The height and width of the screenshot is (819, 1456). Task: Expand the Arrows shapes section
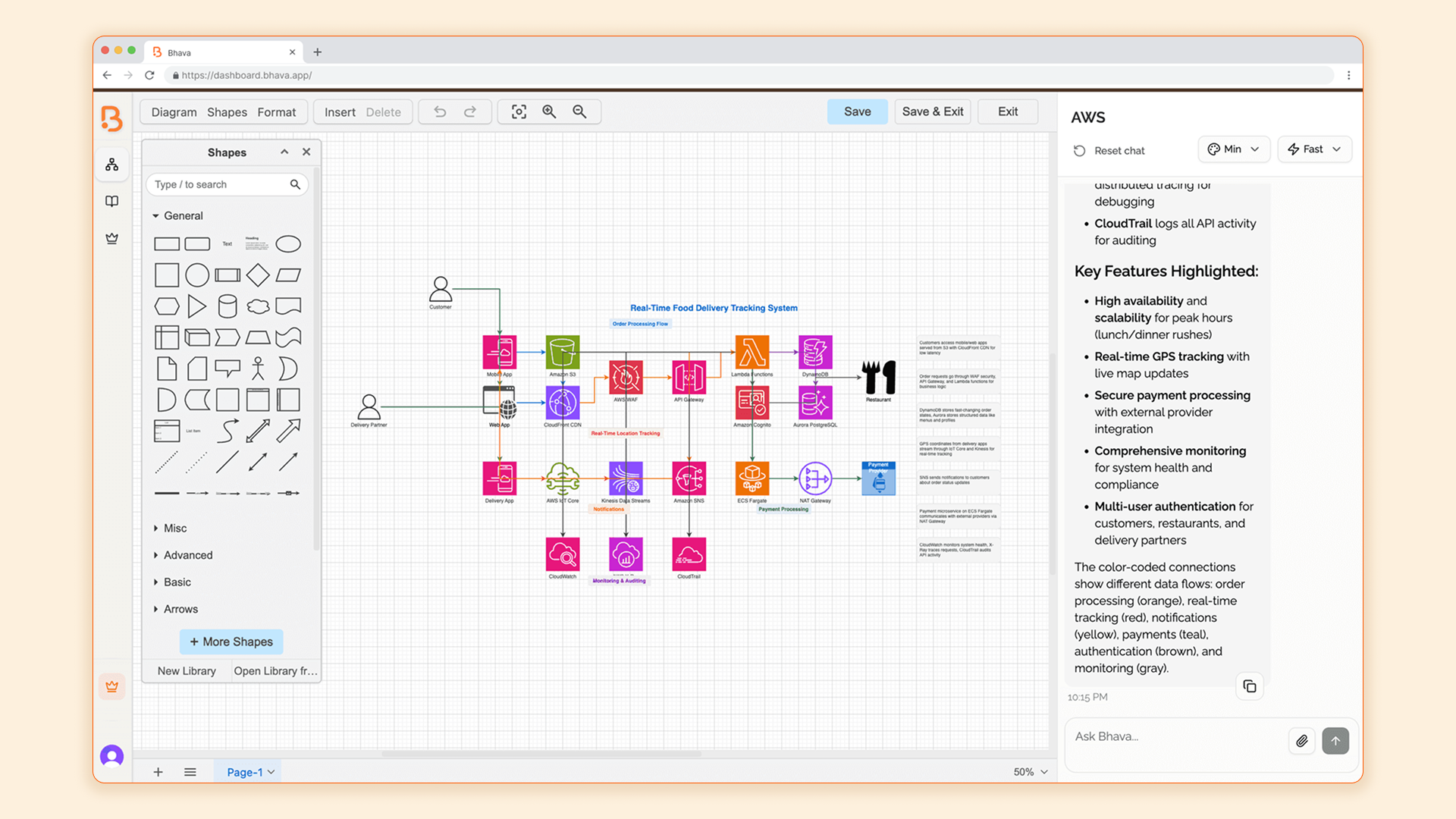coord(180,609)
